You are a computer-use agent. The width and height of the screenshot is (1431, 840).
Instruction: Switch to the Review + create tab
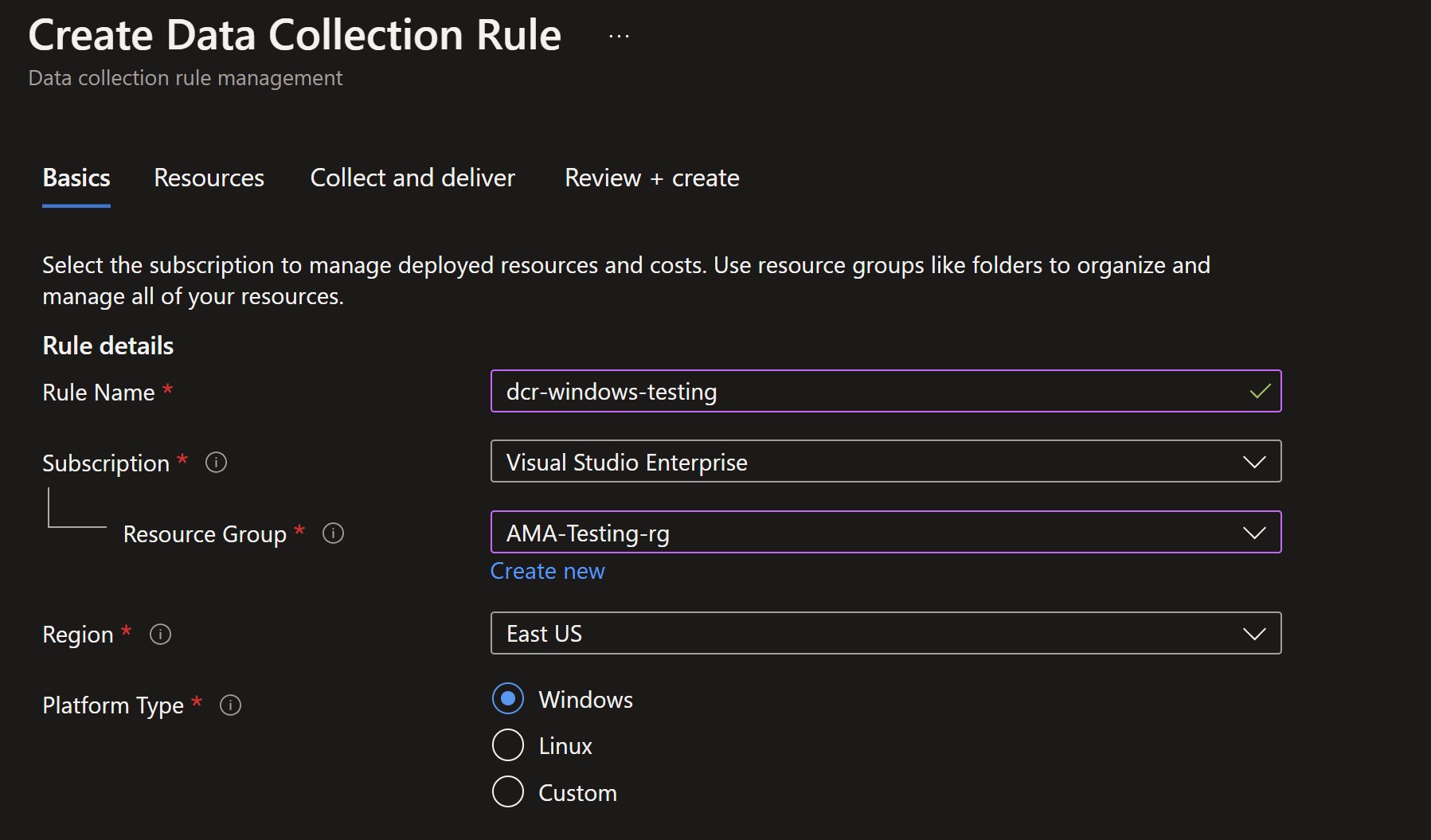(651, 178)
